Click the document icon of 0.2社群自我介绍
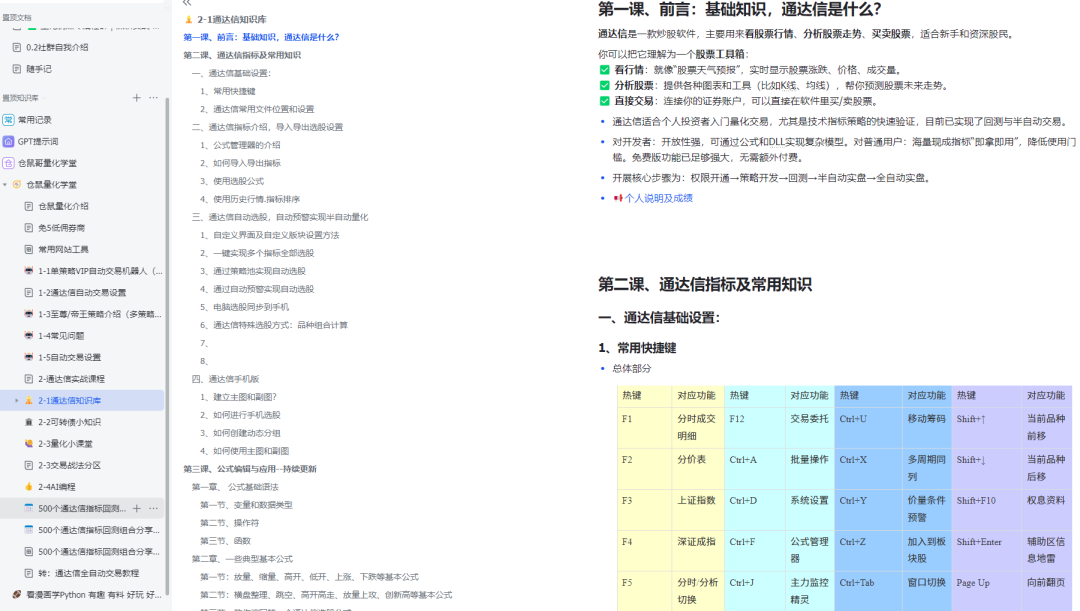The width and height of the screenshot is (1080, 611). pyautogui.click(x=17, y=48)
